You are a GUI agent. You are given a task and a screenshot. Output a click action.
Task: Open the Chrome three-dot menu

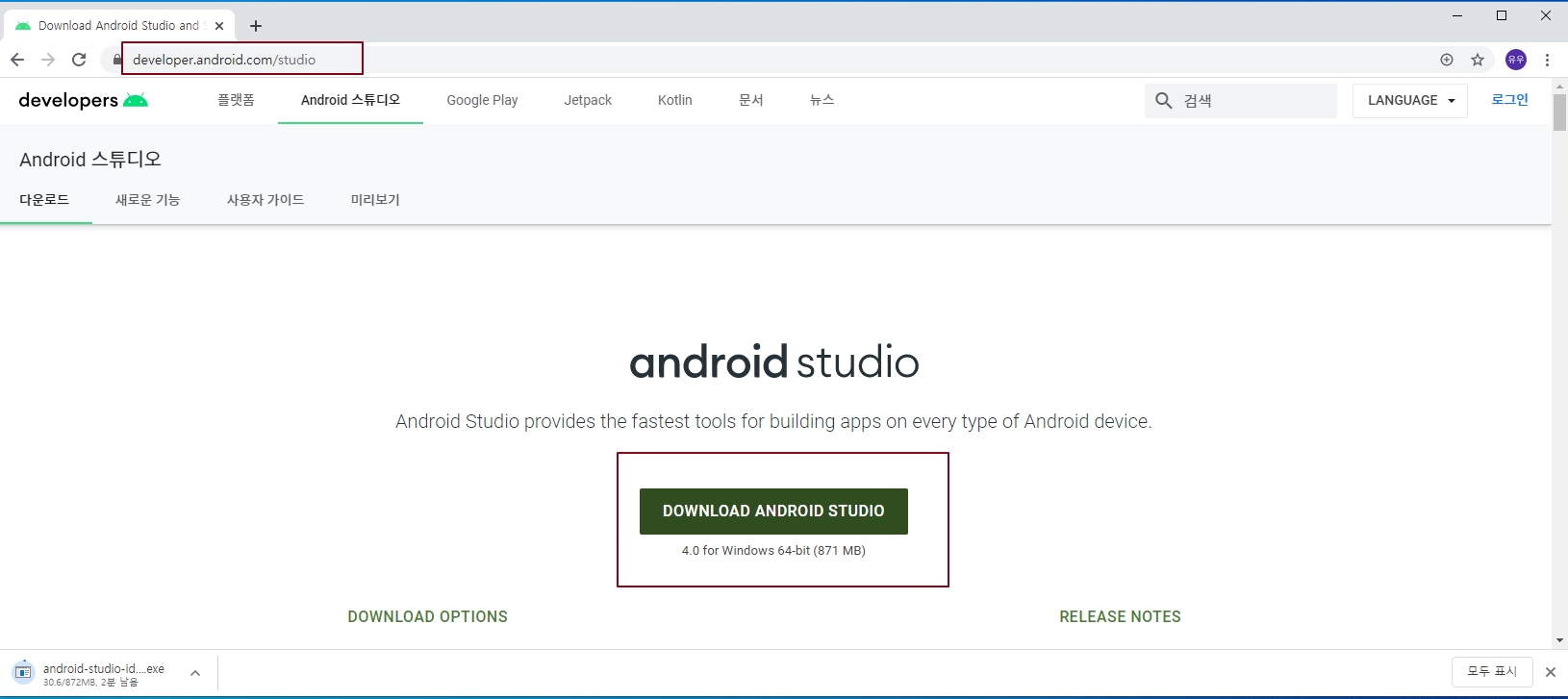[x=1547, y=60]
